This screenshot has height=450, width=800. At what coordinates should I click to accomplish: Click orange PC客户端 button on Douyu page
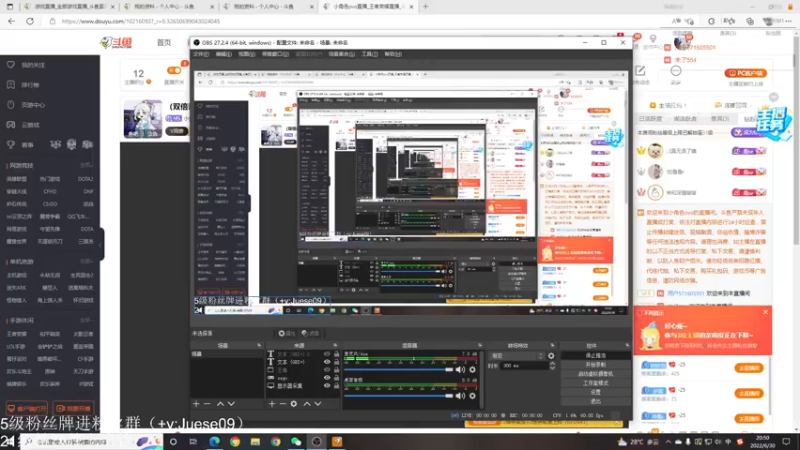745,73
